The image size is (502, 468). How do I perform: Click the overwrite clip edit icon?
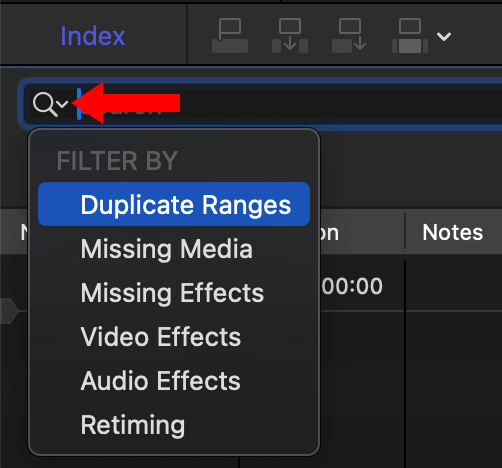(410, 36)
